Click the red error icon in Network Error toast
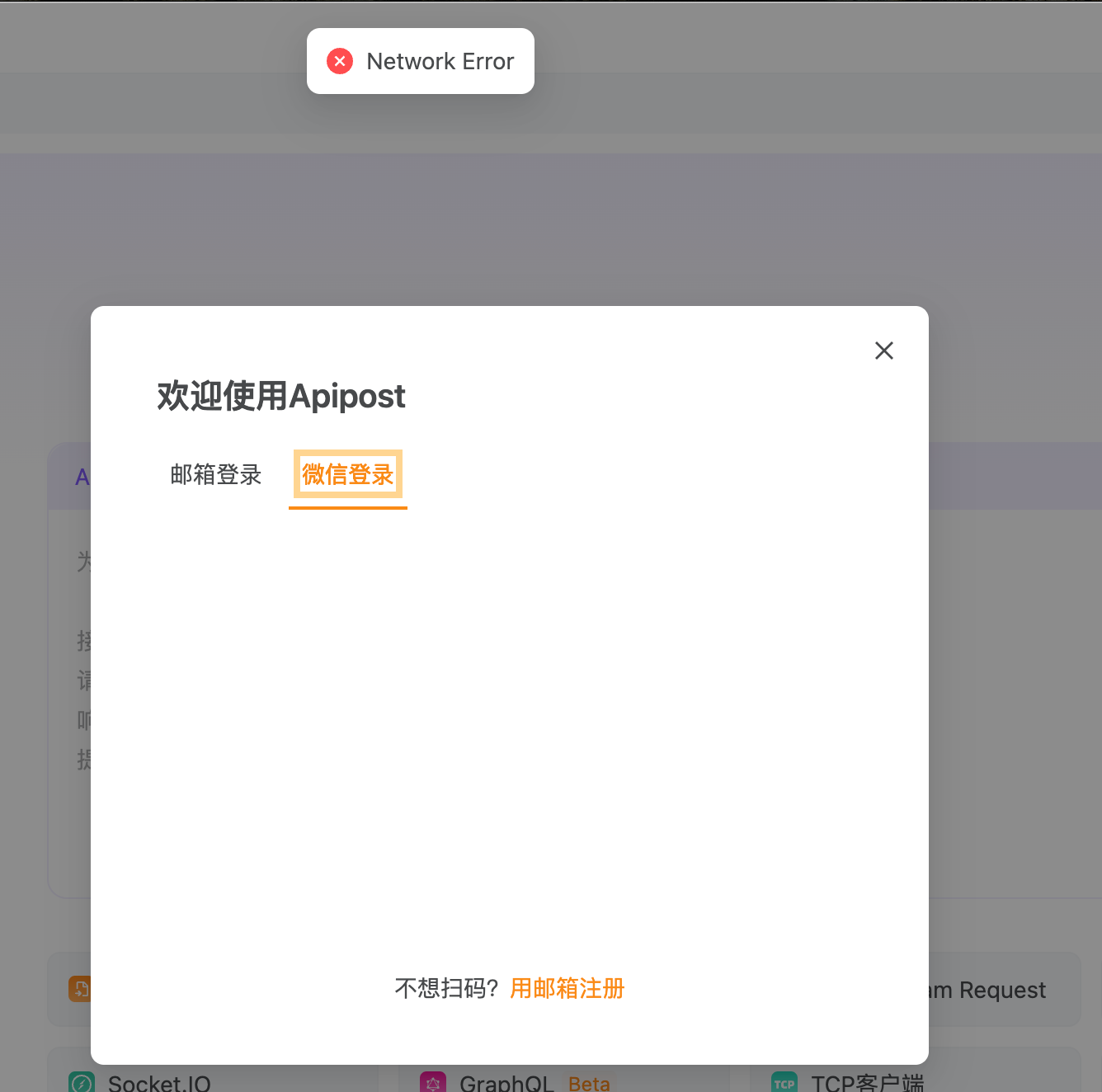This screenshot has height=1092, width=1102. click(340, 61)
